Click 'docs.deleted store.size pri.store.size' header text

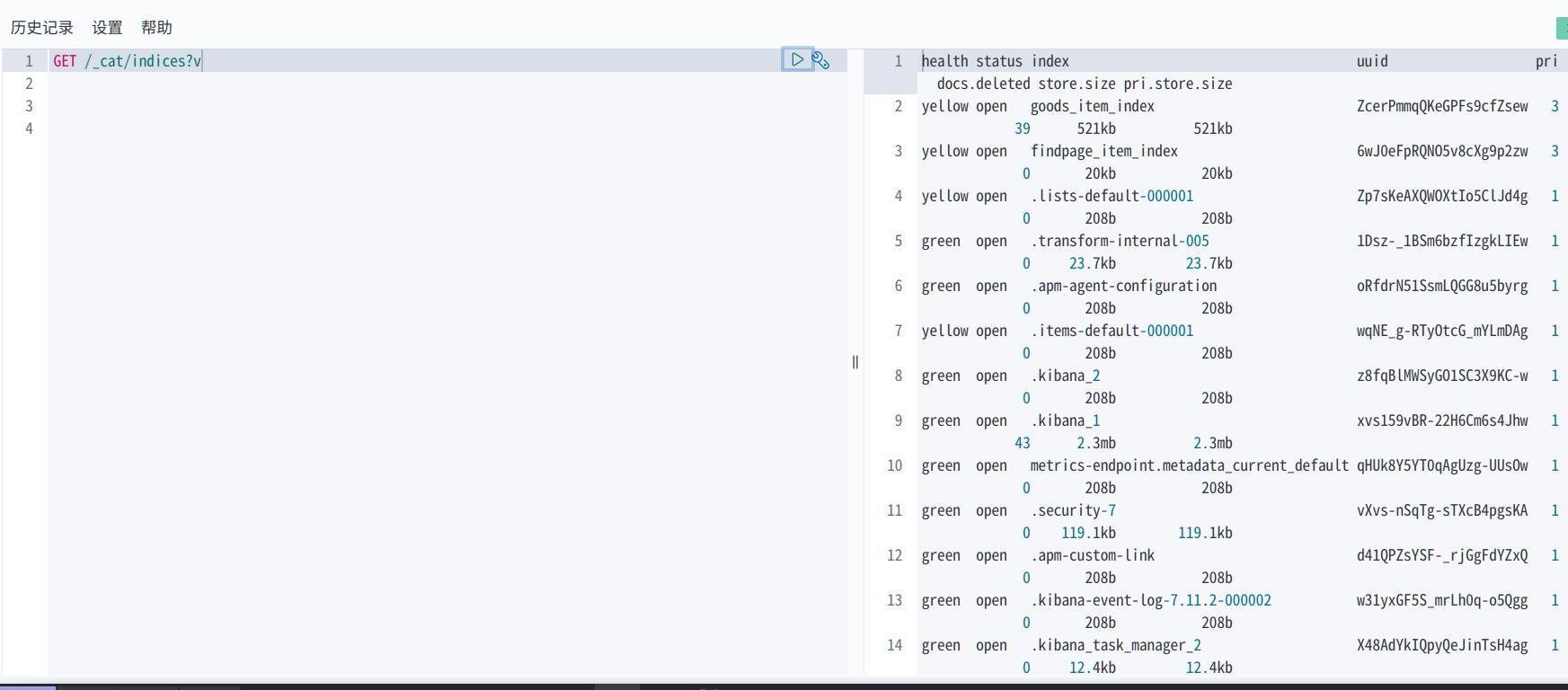[x=1085, y=84]
